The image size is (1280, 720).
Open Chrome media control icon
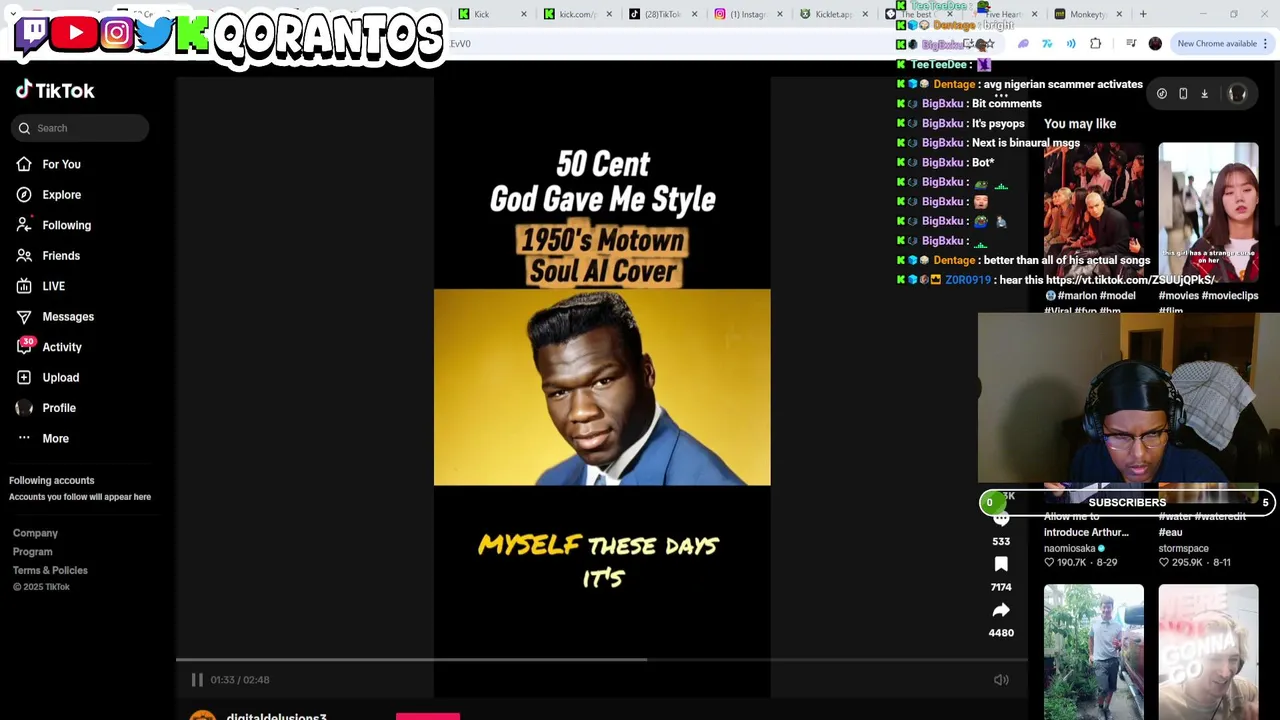(x=1131, y=44)
